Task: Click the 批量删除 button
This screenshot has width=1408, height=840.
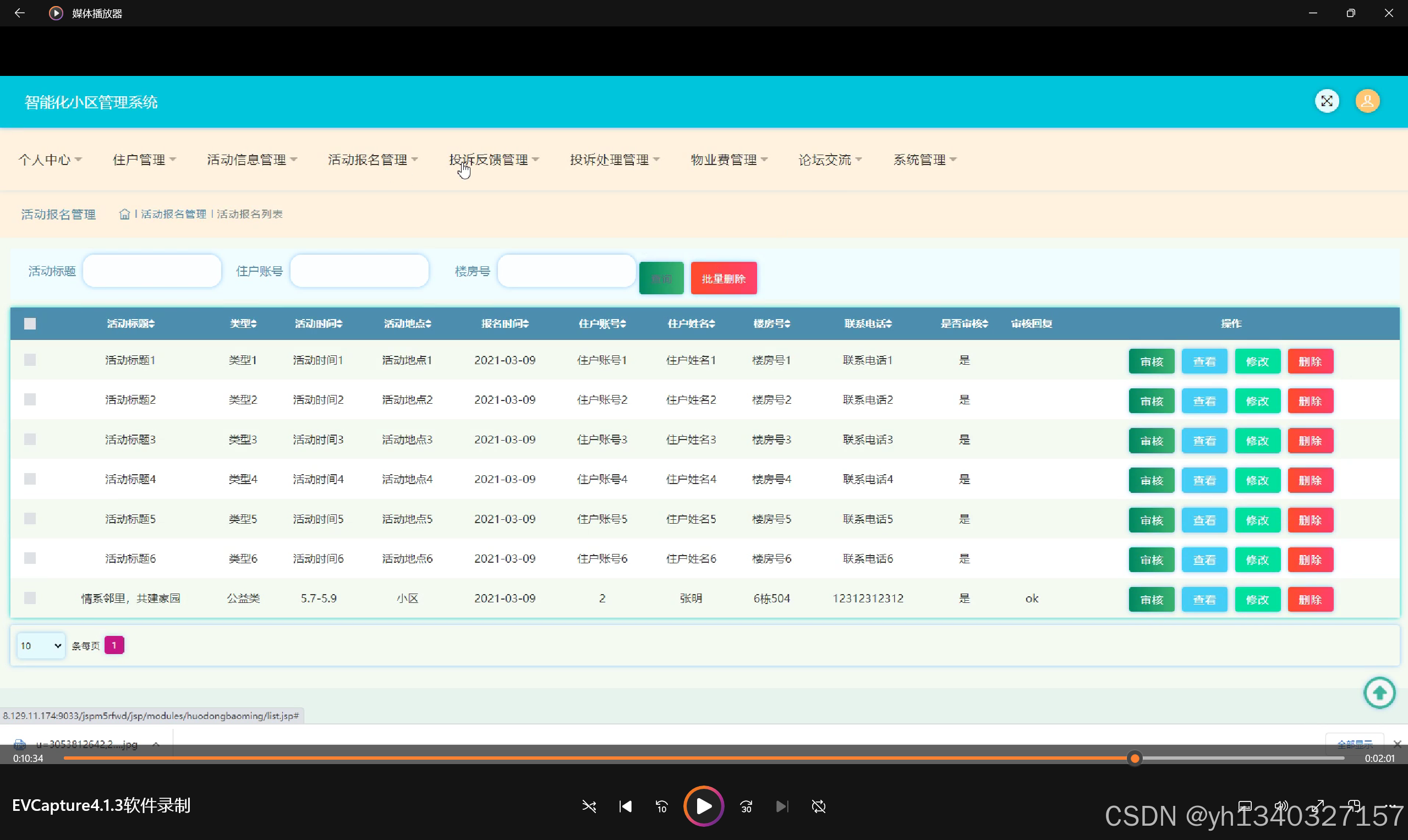Action: coord(724,278)
